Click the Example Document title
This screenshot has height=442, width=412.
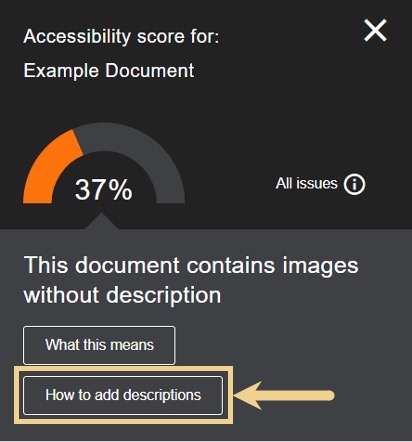point(109,71)
